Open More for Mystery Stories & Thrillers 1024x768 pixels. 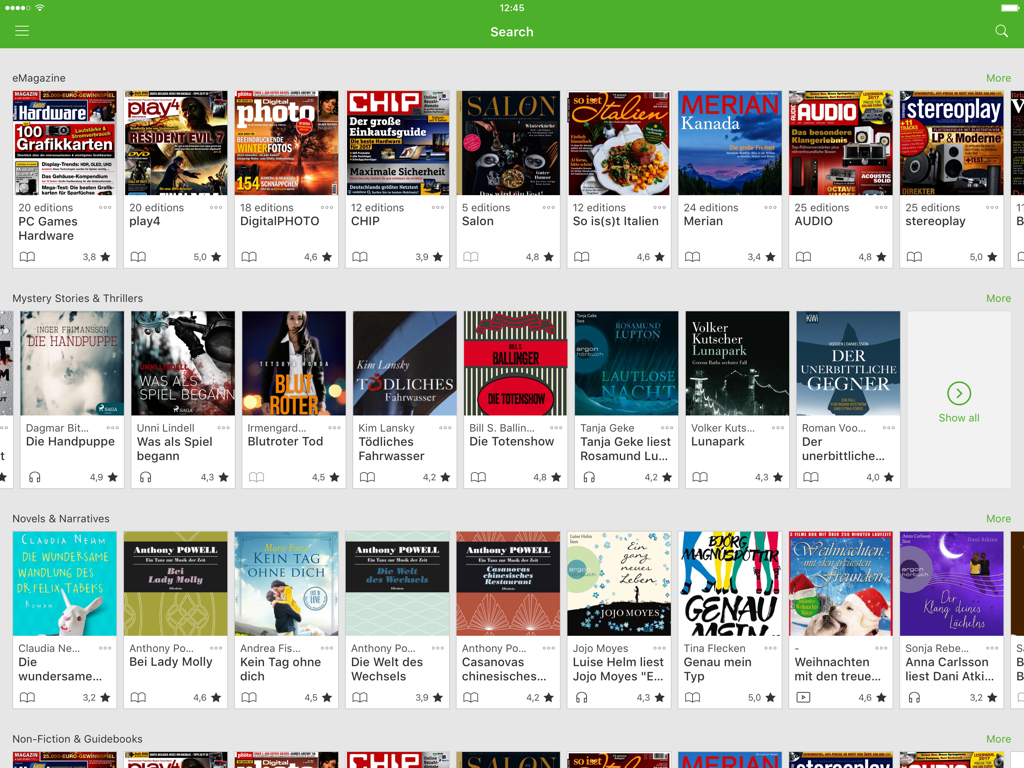[999, 298]
